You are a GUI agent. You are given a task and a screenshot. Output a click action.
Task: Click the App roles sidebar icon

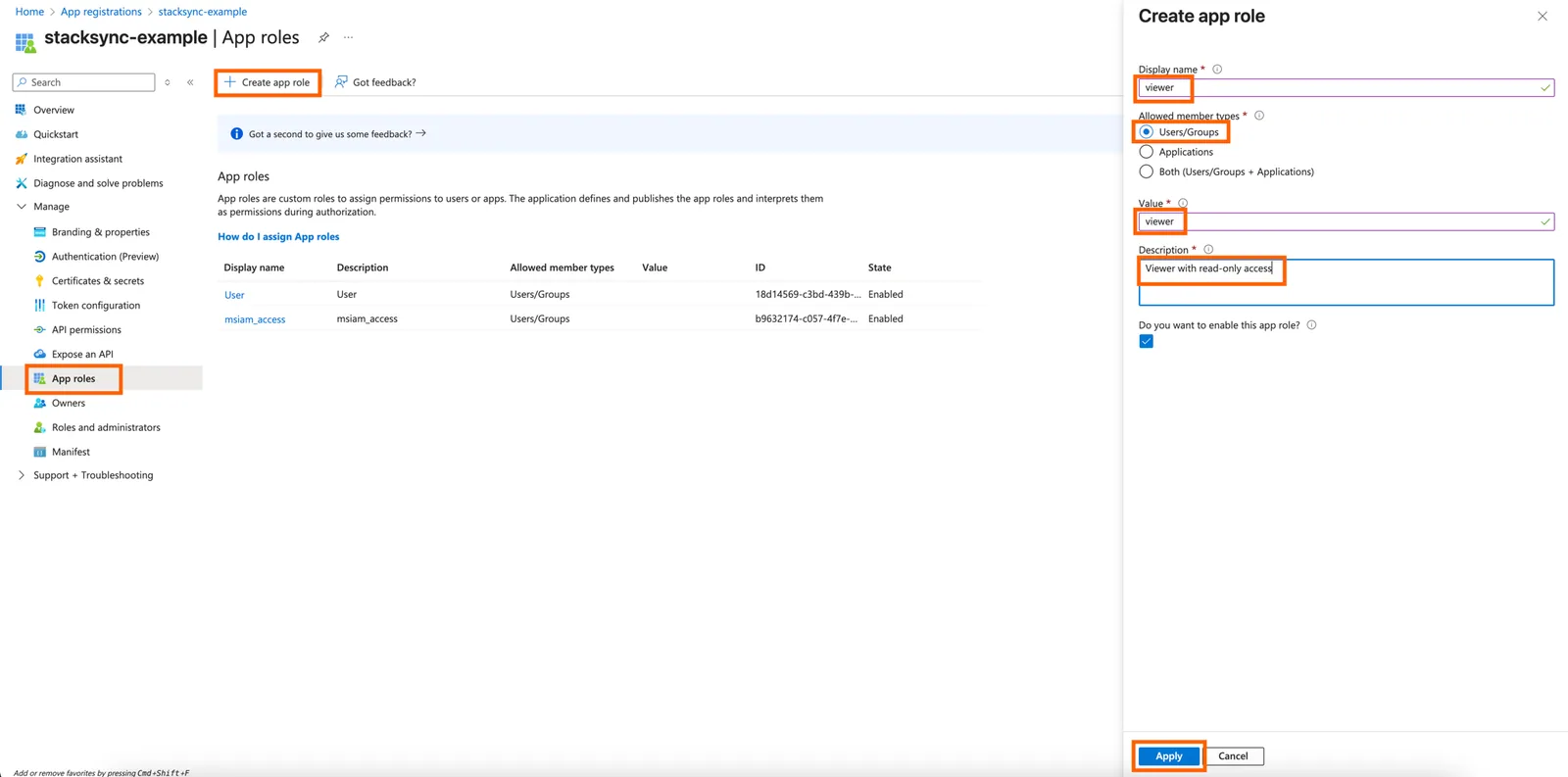(40, 378)
